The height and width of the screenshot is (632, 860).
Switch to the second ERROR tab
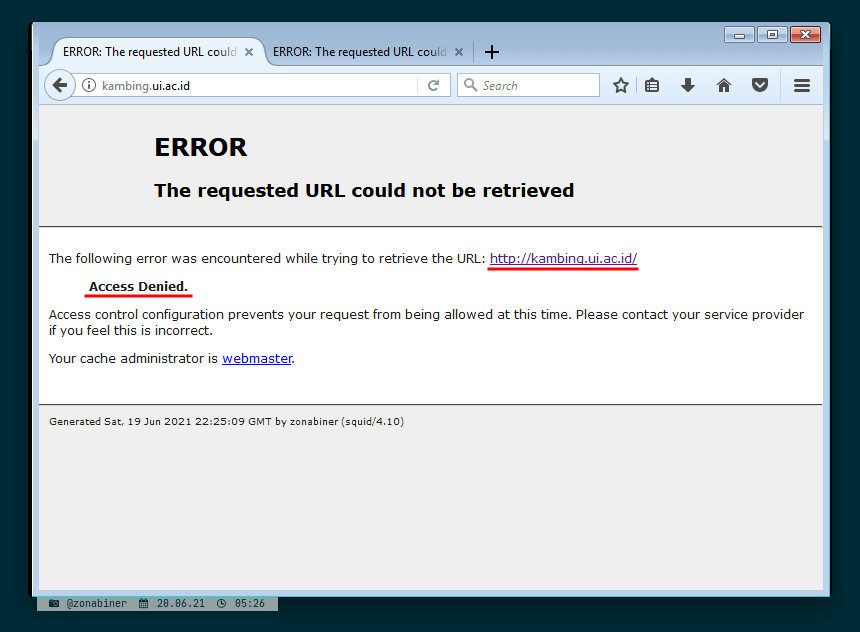point(355,51)
